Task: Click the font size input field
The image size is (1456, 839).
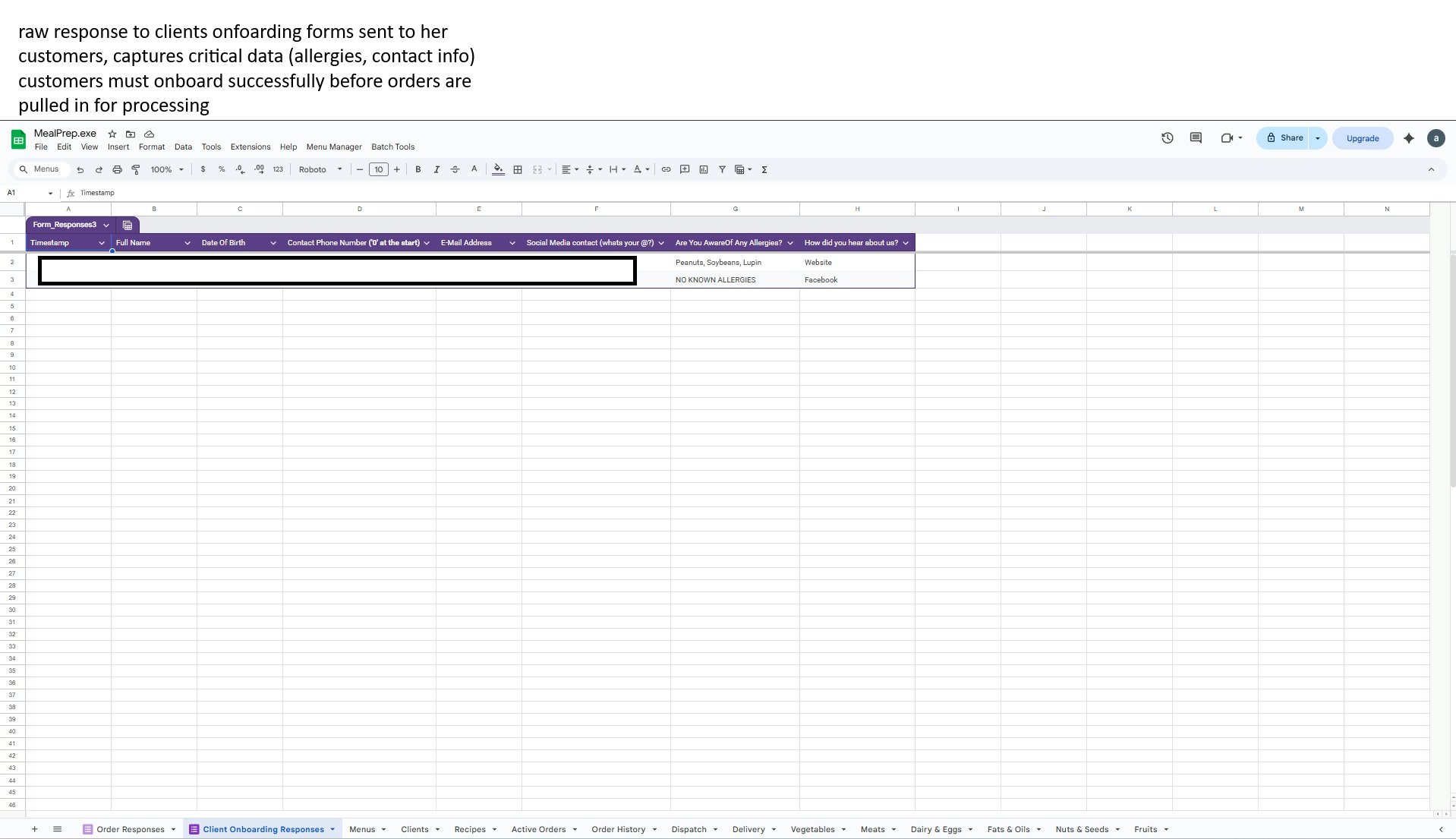Action: point(378,169)
